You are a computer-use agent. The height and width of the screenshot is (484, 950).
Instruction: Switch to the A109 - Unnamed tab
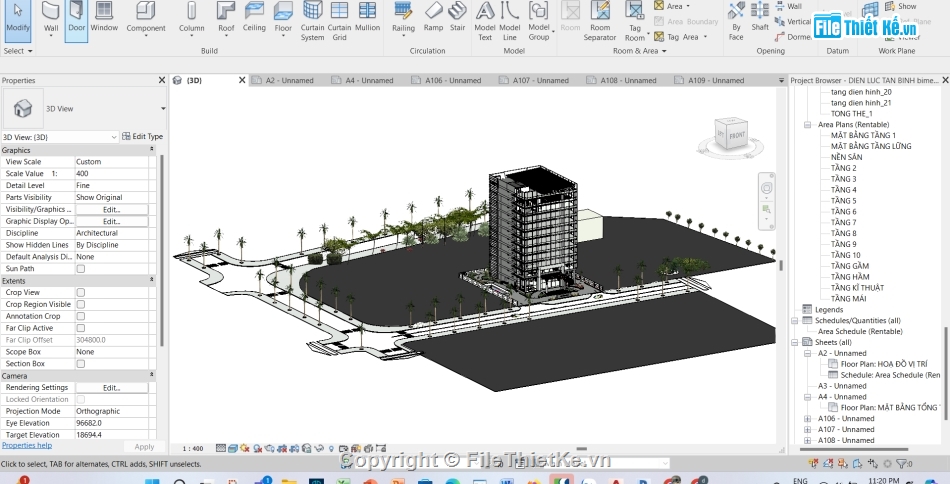(x=716, y=80)
